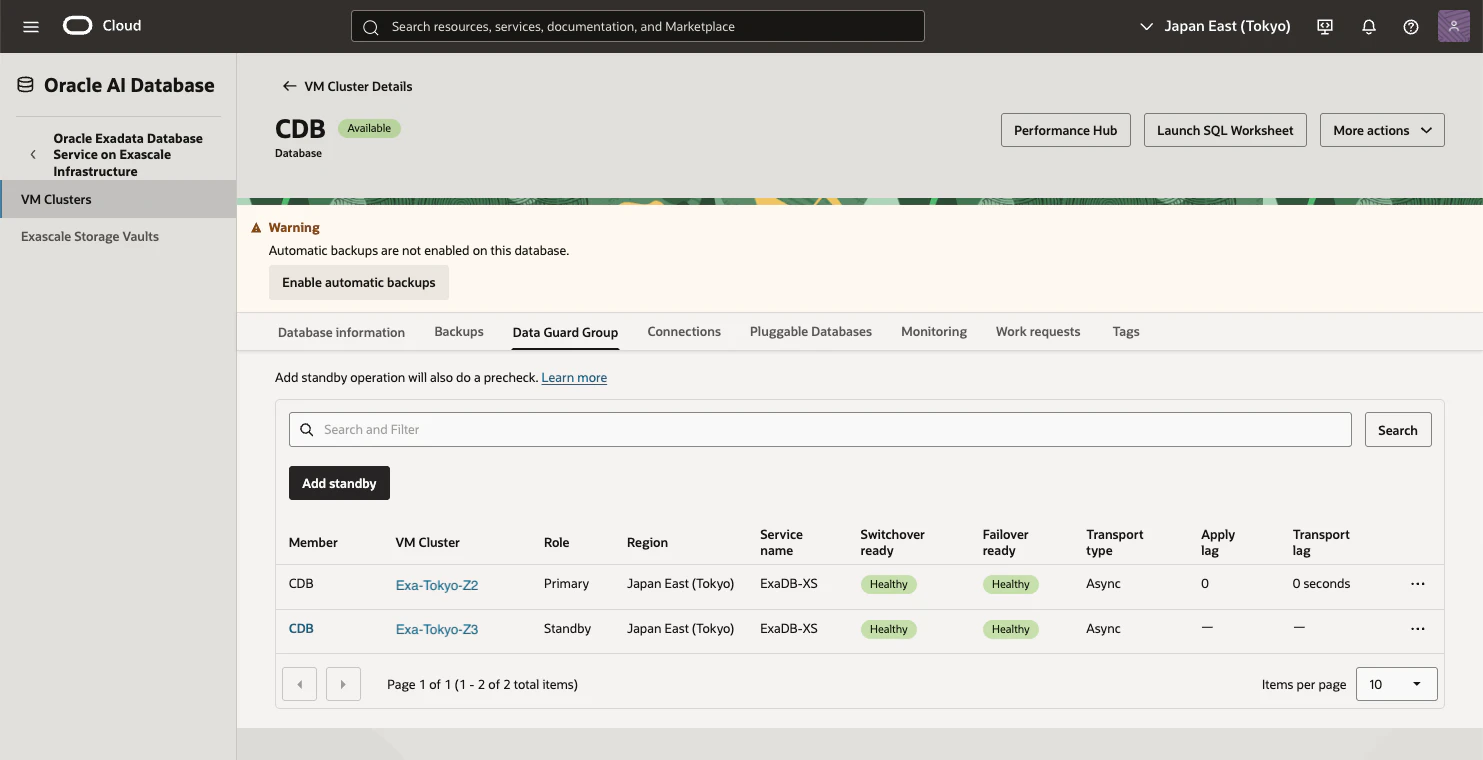Open the hamburger navigation menu
This screenshot has height=760, width=1483.
click(31, 27)
